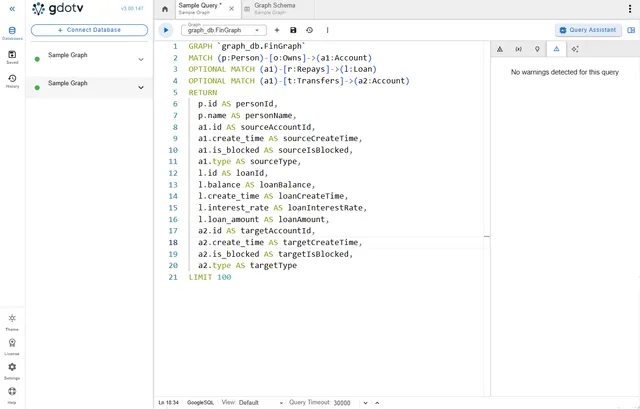This screenshot has width=640, height=409.
Task: Click 'targetCreateTime' on line 18
Action: [x=322, y=242]
